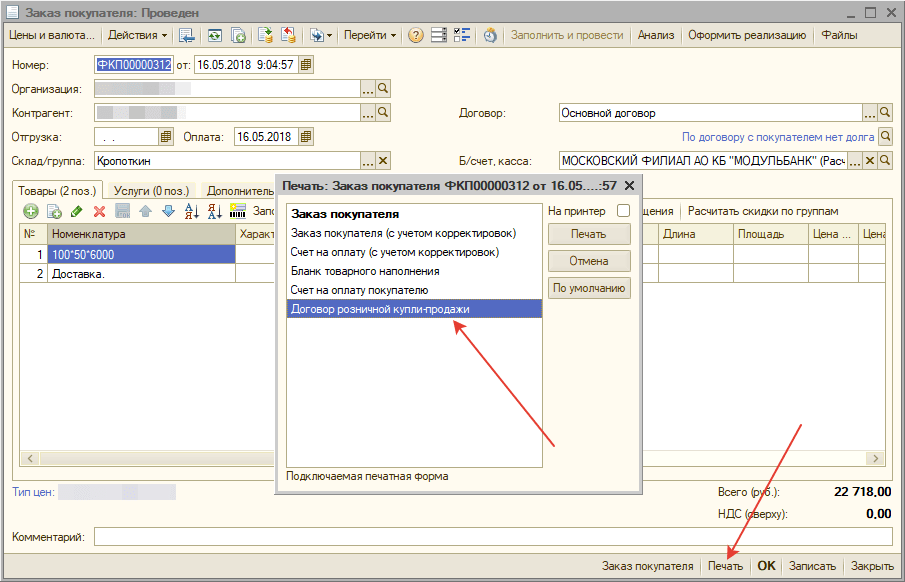Image resolution: width=905 pixels, height=582 pixels.
Task: Click the barcode icon in table toolbar
Action: (237, 212)
